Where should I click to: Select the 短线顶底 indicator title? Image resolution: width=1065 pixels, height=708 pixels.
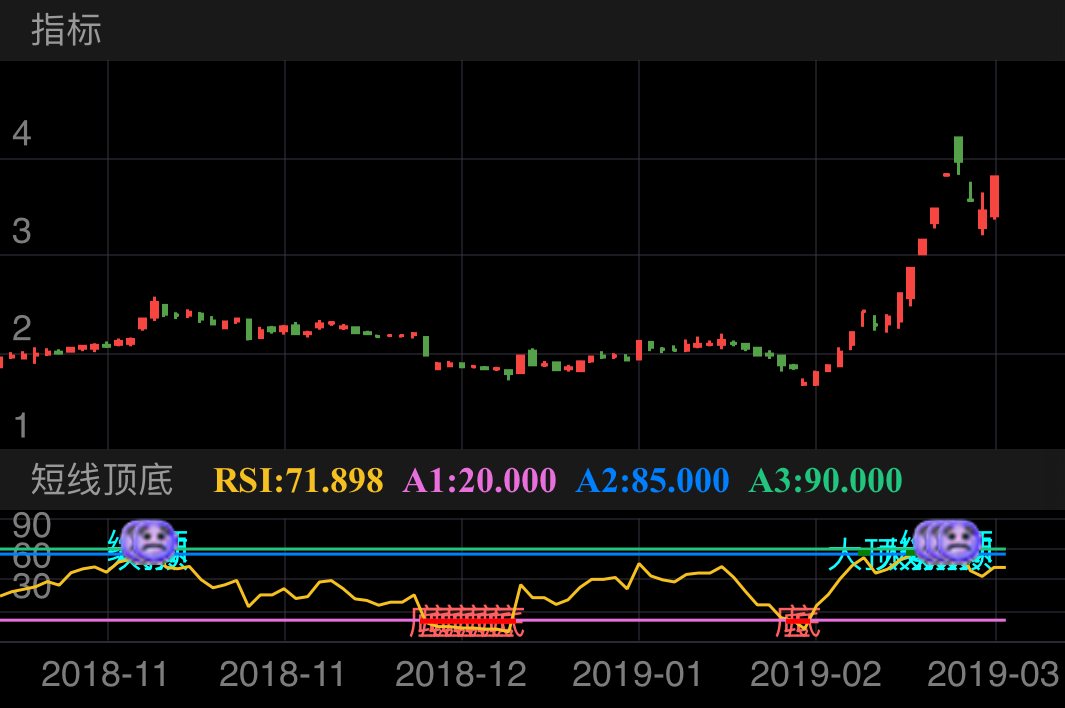tap(102, 480)
